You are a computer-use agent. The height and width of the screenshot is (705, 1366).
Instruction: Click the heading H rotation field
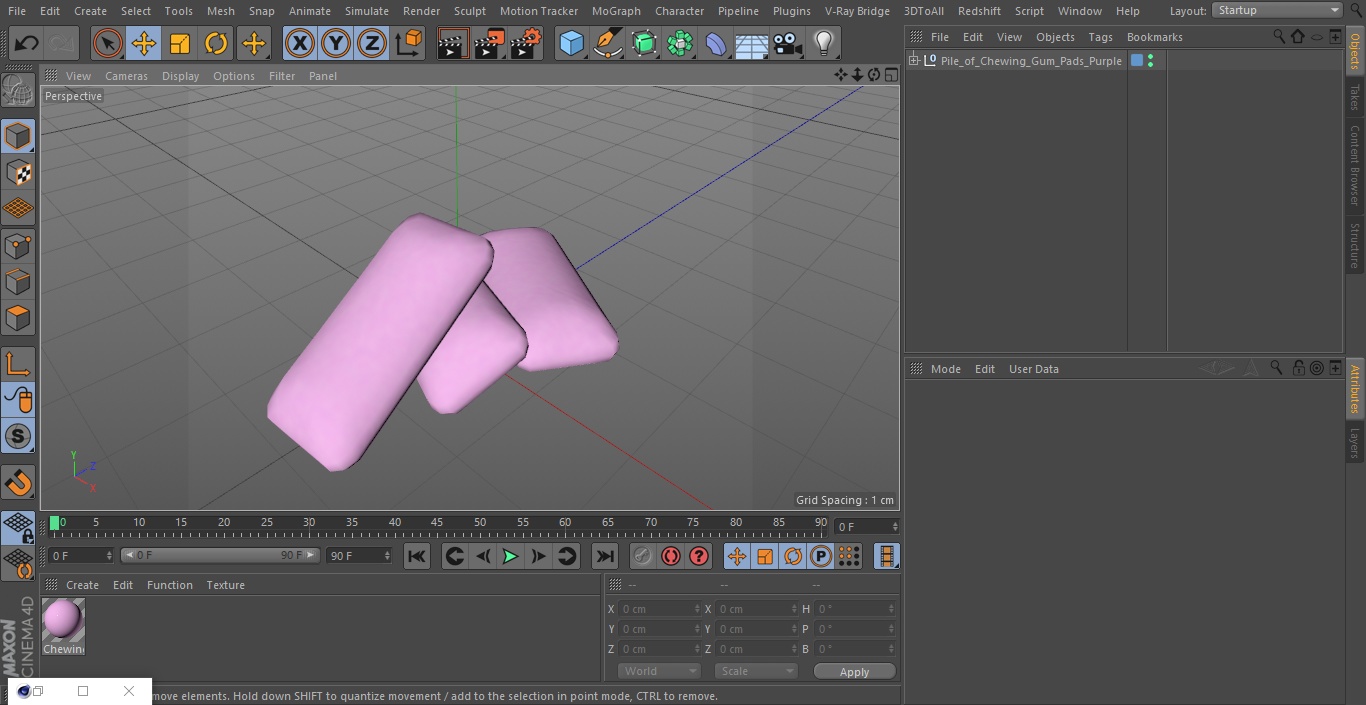click(x=856, y=609)
